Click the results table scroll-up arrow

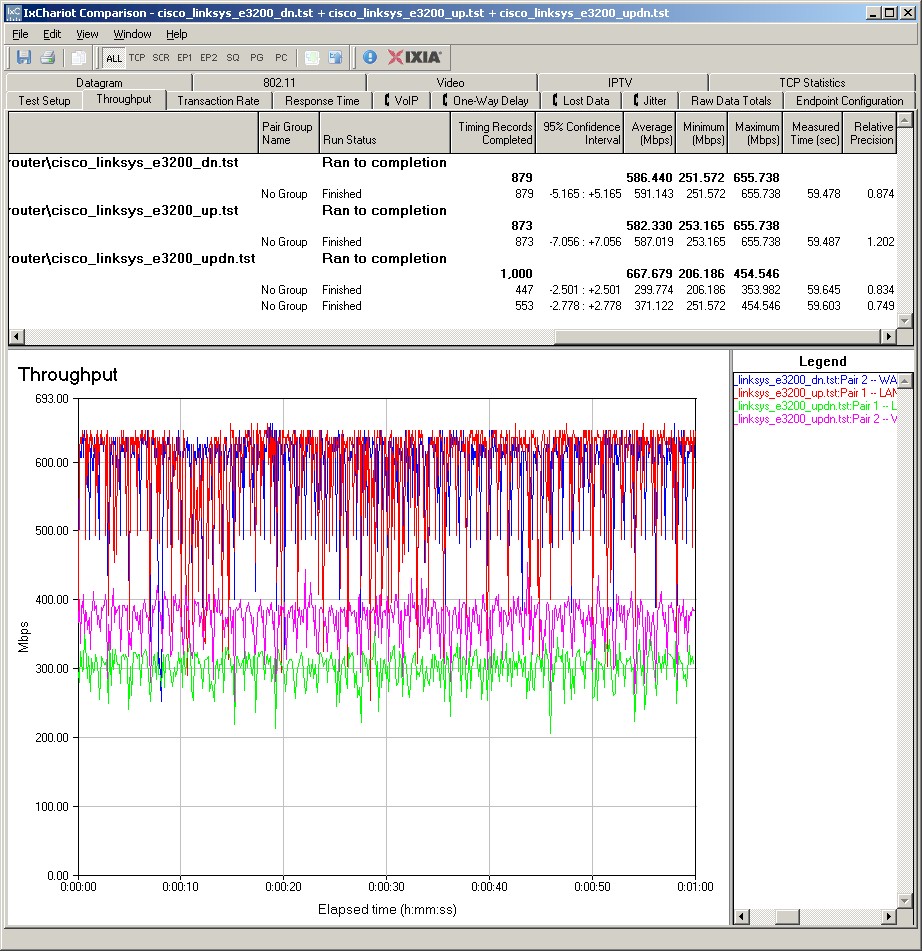coord(904,119)
